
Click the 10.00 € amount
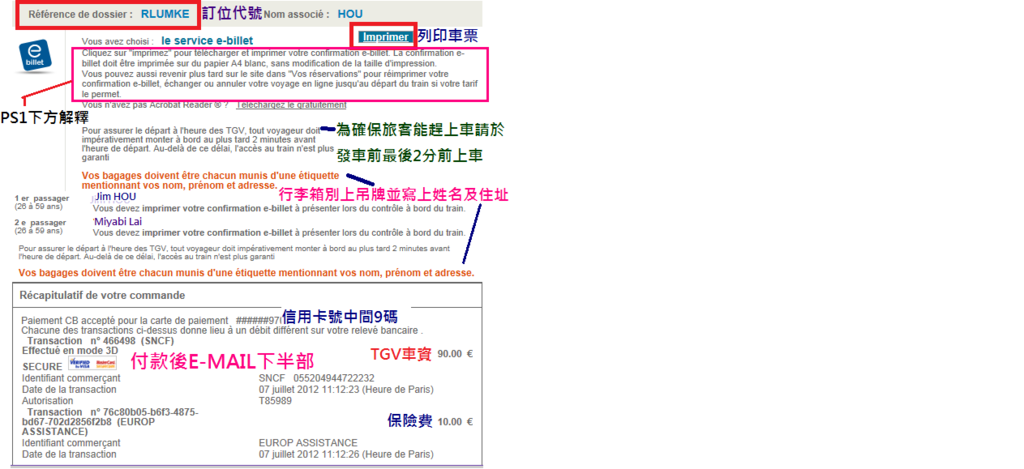coord(455,421)
